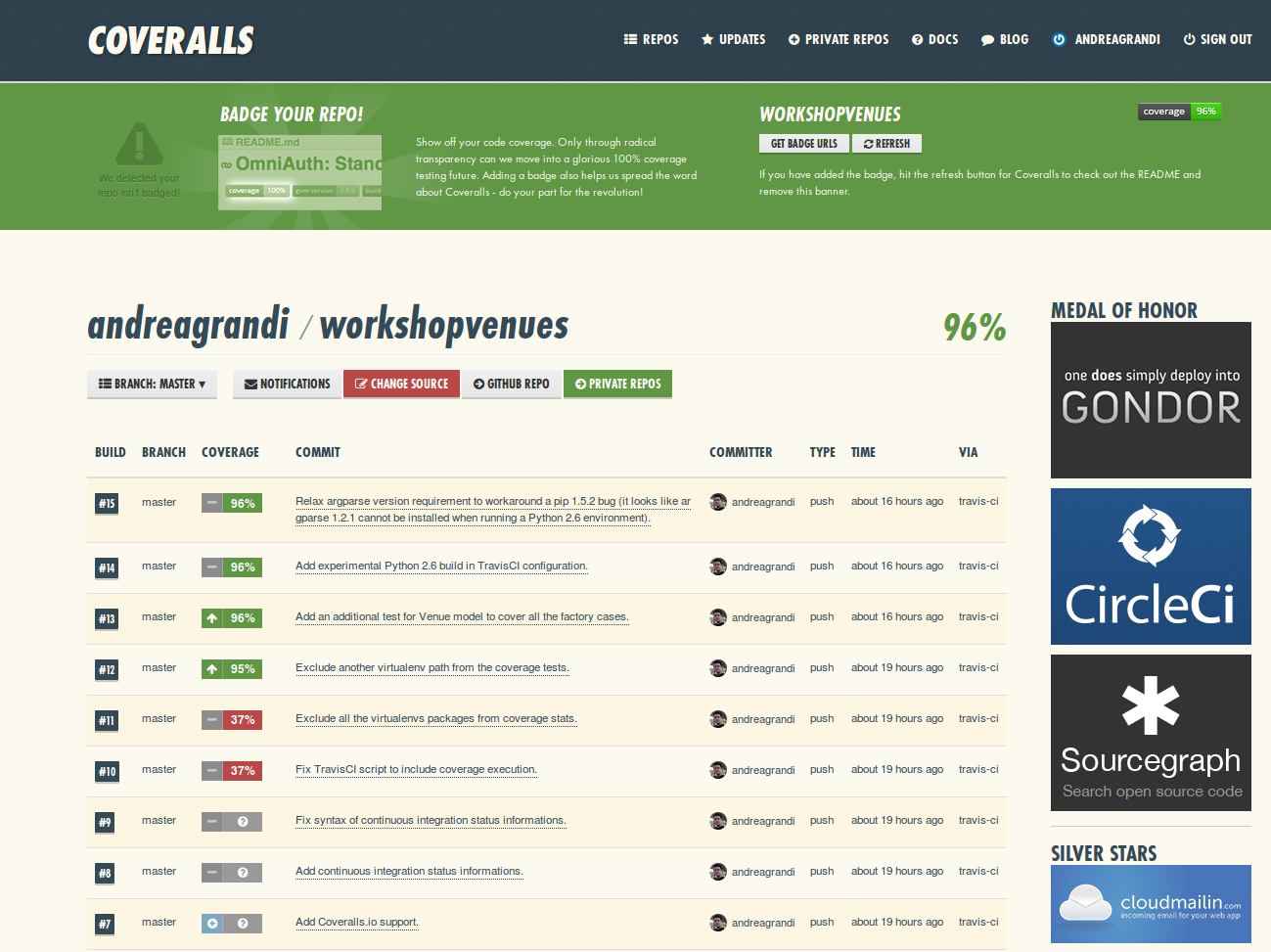Click 'about 19 hours ago' on build #7 row
Image resolution: width=1271 pixels, height=952 pixels.
[x=897, y=923]
